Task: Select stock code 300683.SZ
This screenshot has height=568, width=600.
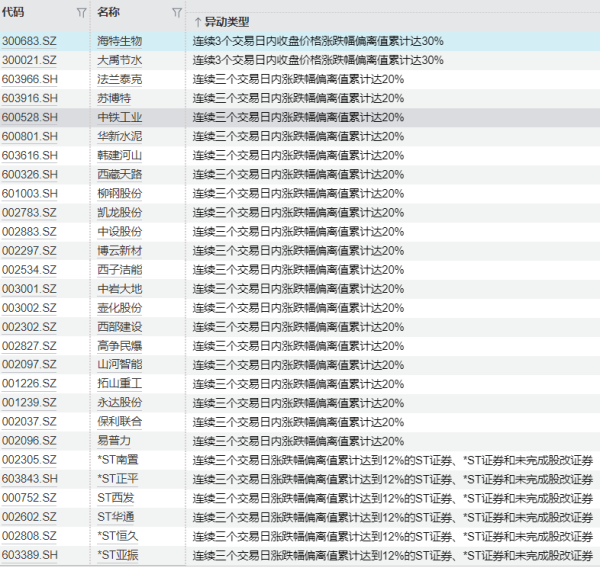Action: point(29,41)
